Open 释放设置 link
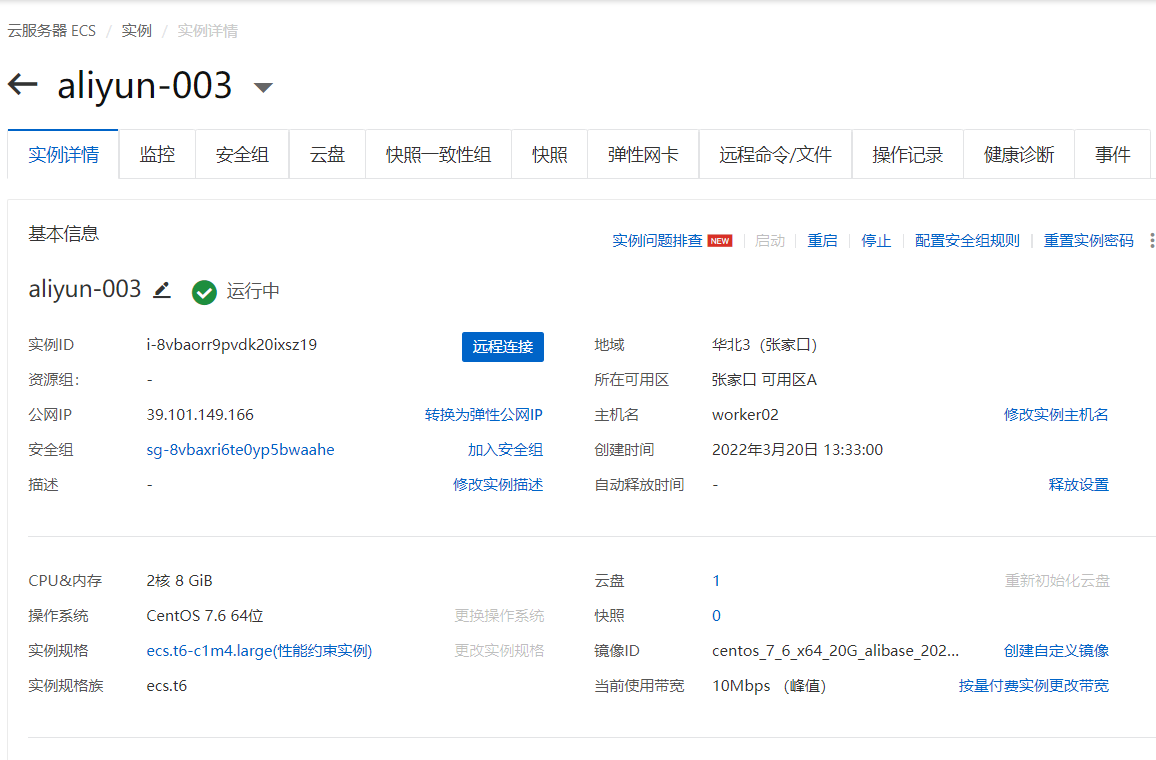Viewport: 1156px width, 760px height. (x=1079, y=485)
